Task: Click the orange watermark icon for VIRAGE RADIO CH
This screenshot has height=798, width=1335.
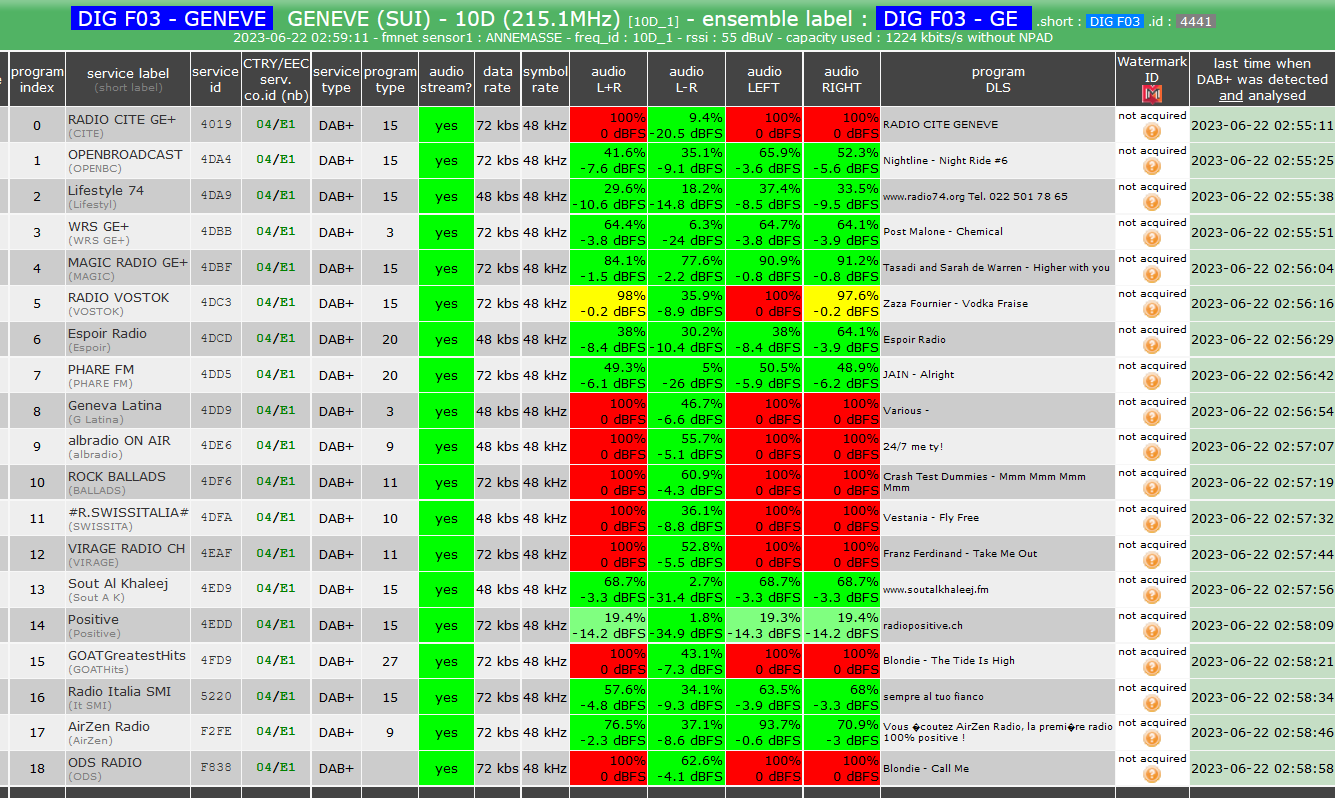Action: [x=1152, y=561]
